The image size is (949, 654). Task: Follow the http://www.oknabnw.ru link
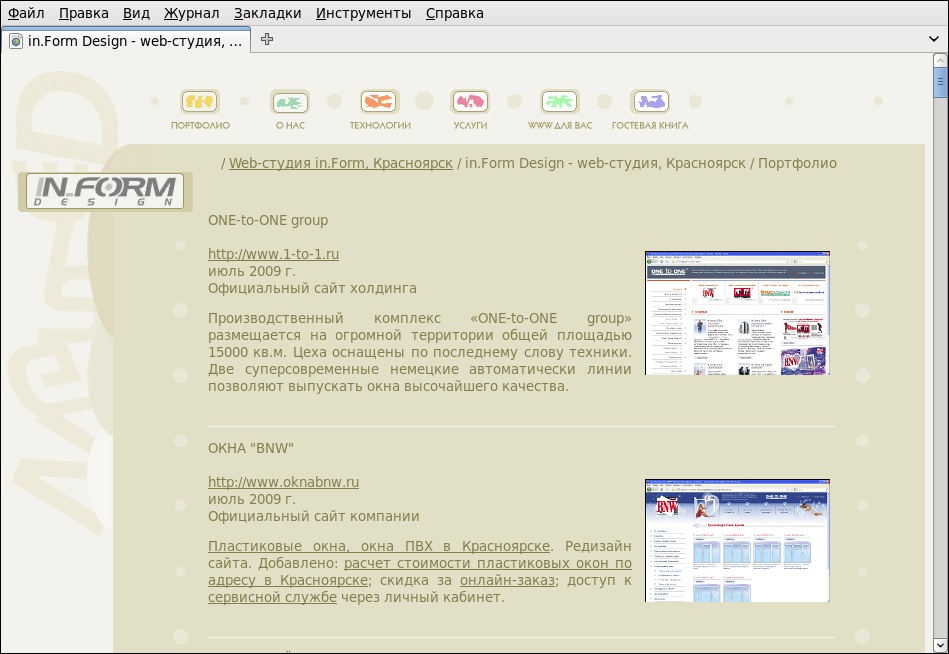click(x=283, y=482)
